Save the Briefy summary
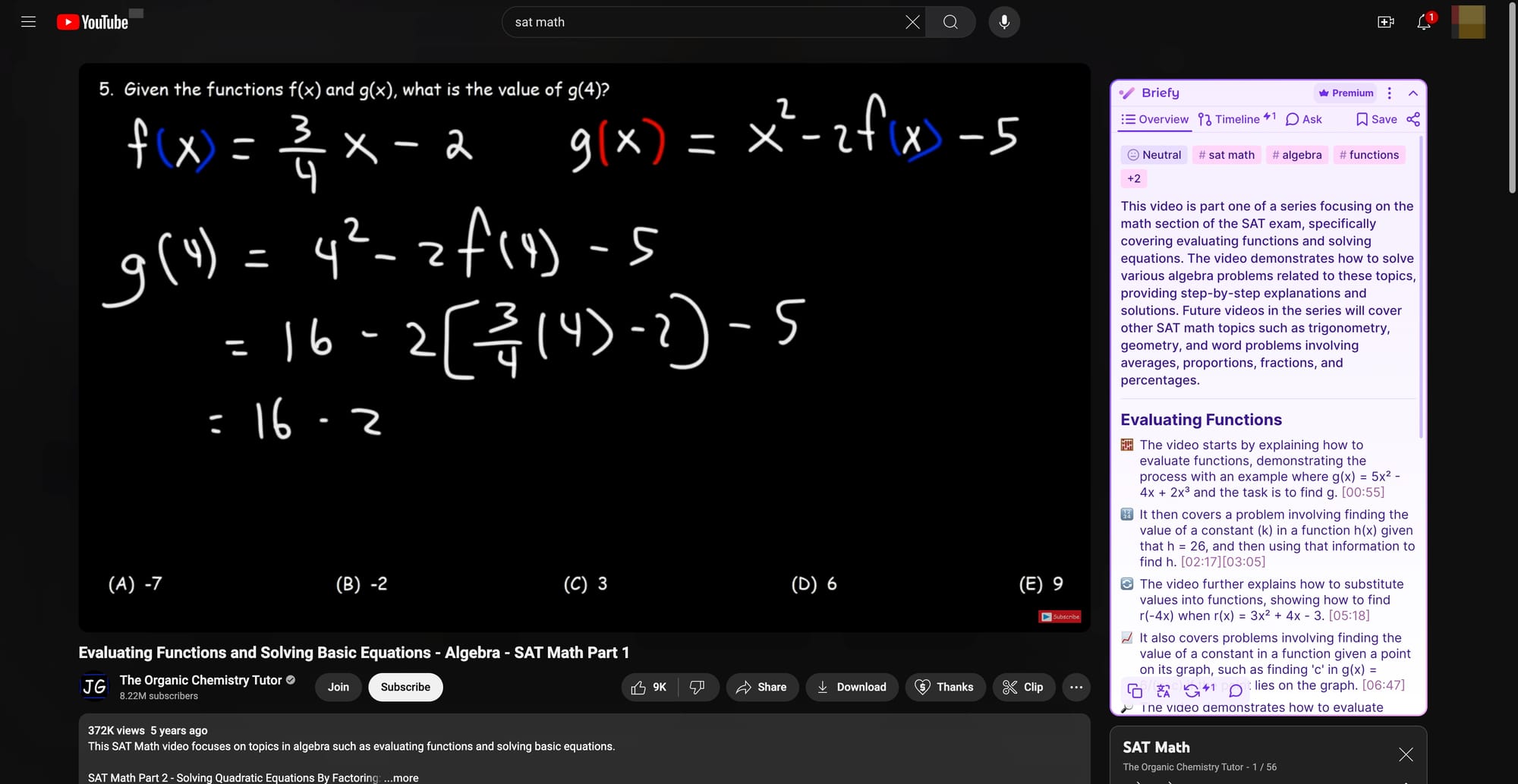This screenshot has height=784, width=1518. pyautogui.click(x=1376, y=119)
